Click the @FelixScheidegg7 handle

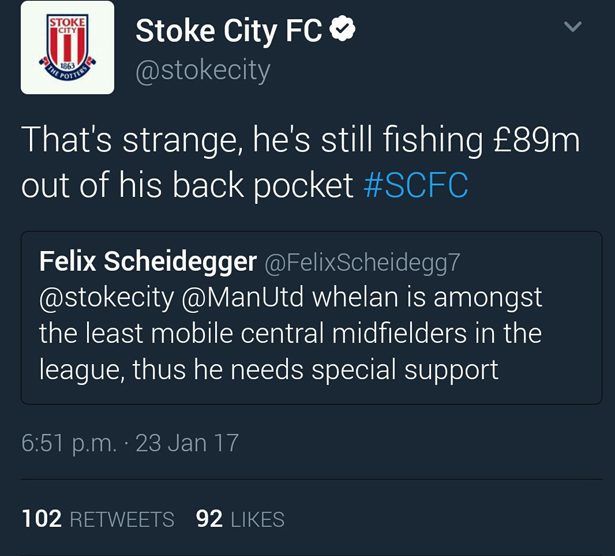[363, 261]
